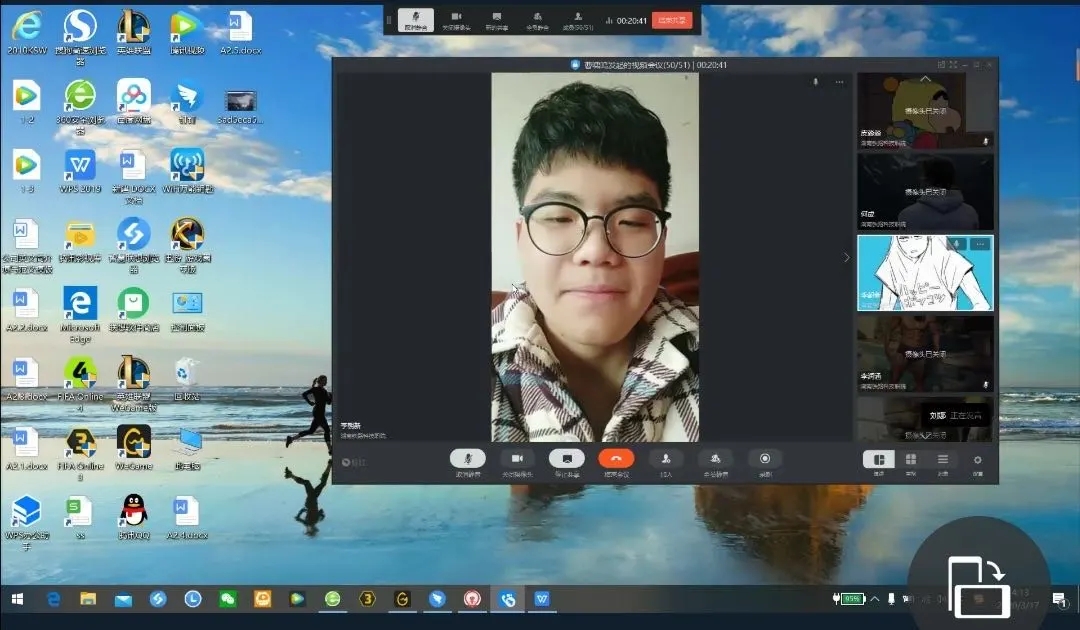Screen dimensions: 1080x630
Task: Open the members (50/51) item in floating bar
Action: [x=578, y=20]
